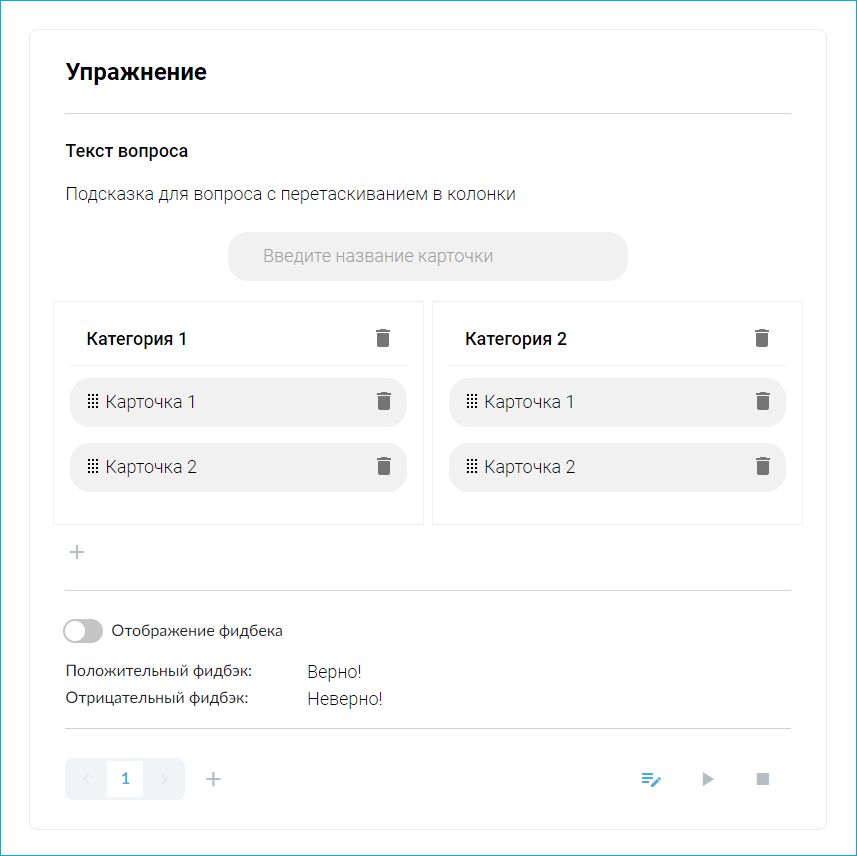The height and width of the screenshot is (856, 857).
Task: Click drag handle of Карточка 2 in Категория 2
Action: [471, 467]
